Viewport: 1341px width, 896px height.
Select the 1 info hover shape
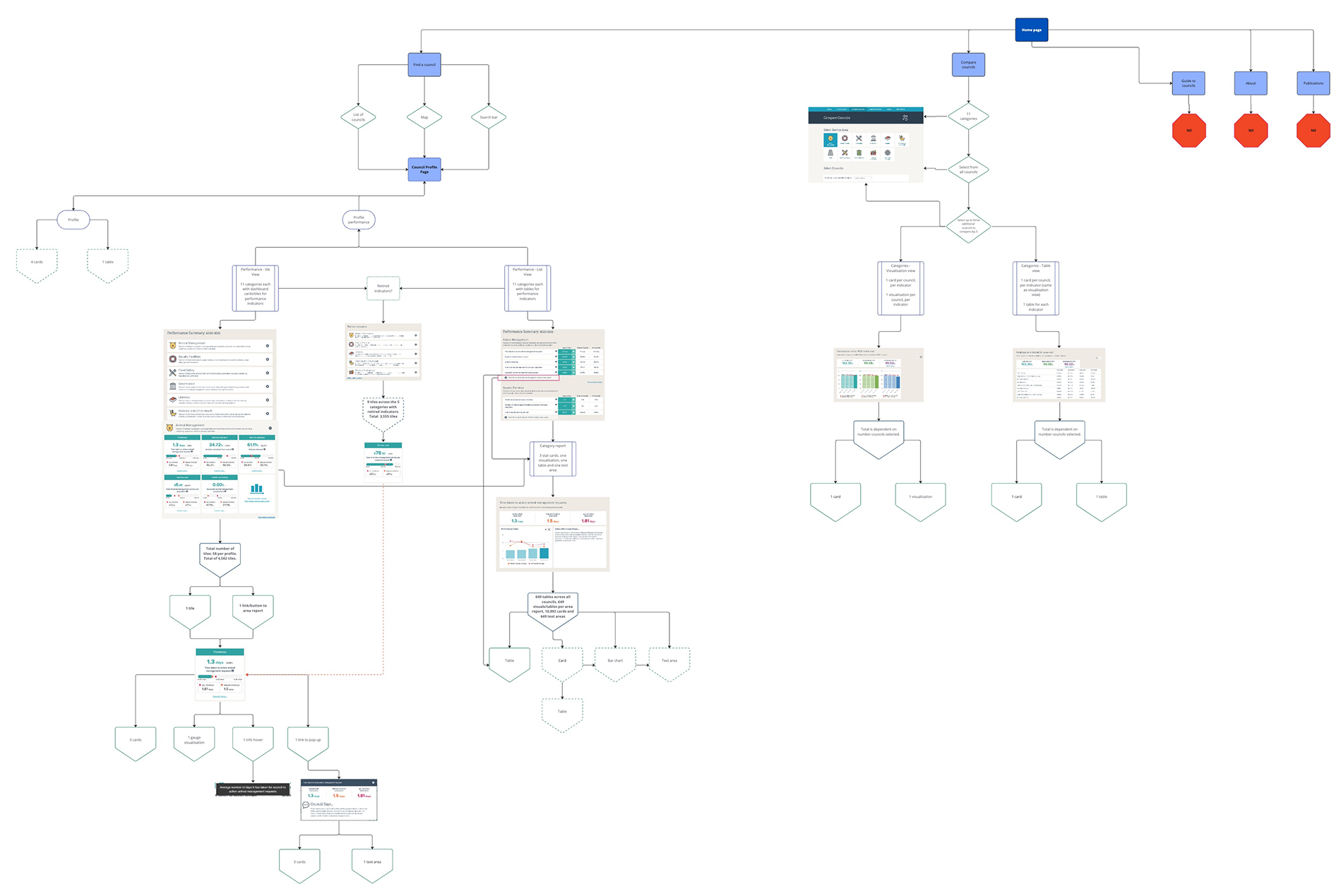(x=253, y=743)
